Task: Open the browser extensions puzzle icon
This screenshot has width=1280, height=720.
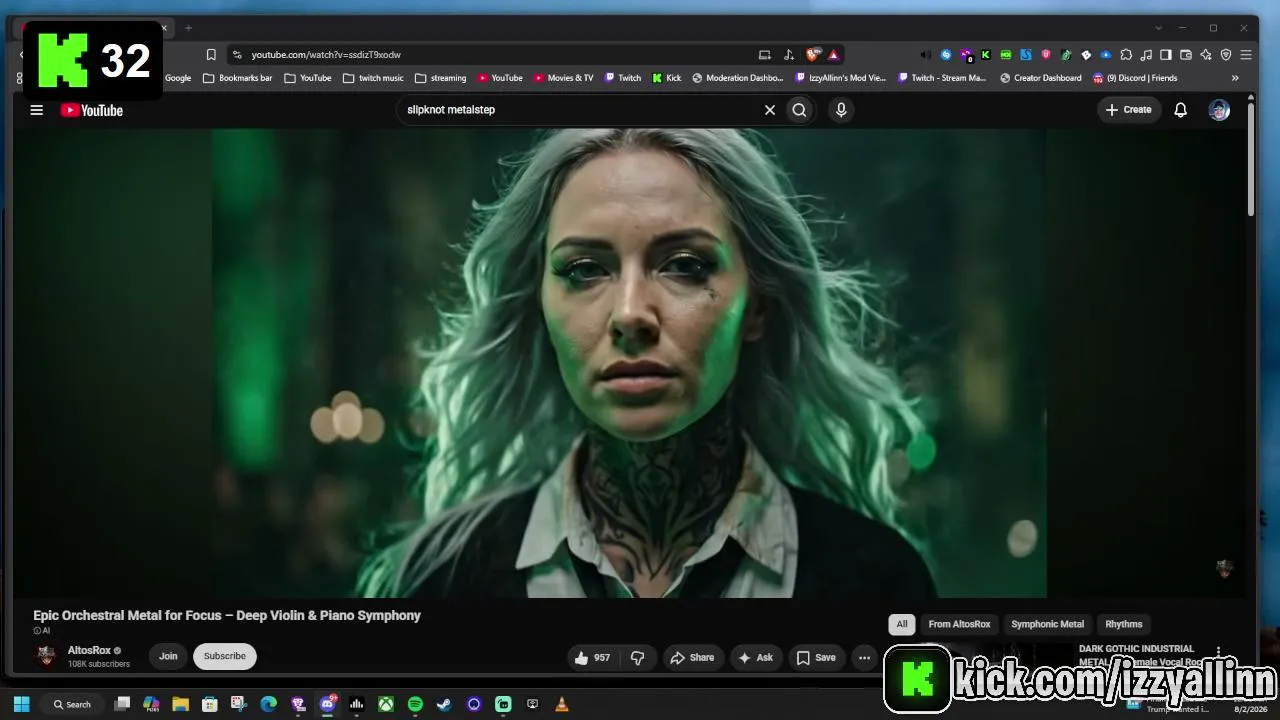Action: tap(1126, 55)
